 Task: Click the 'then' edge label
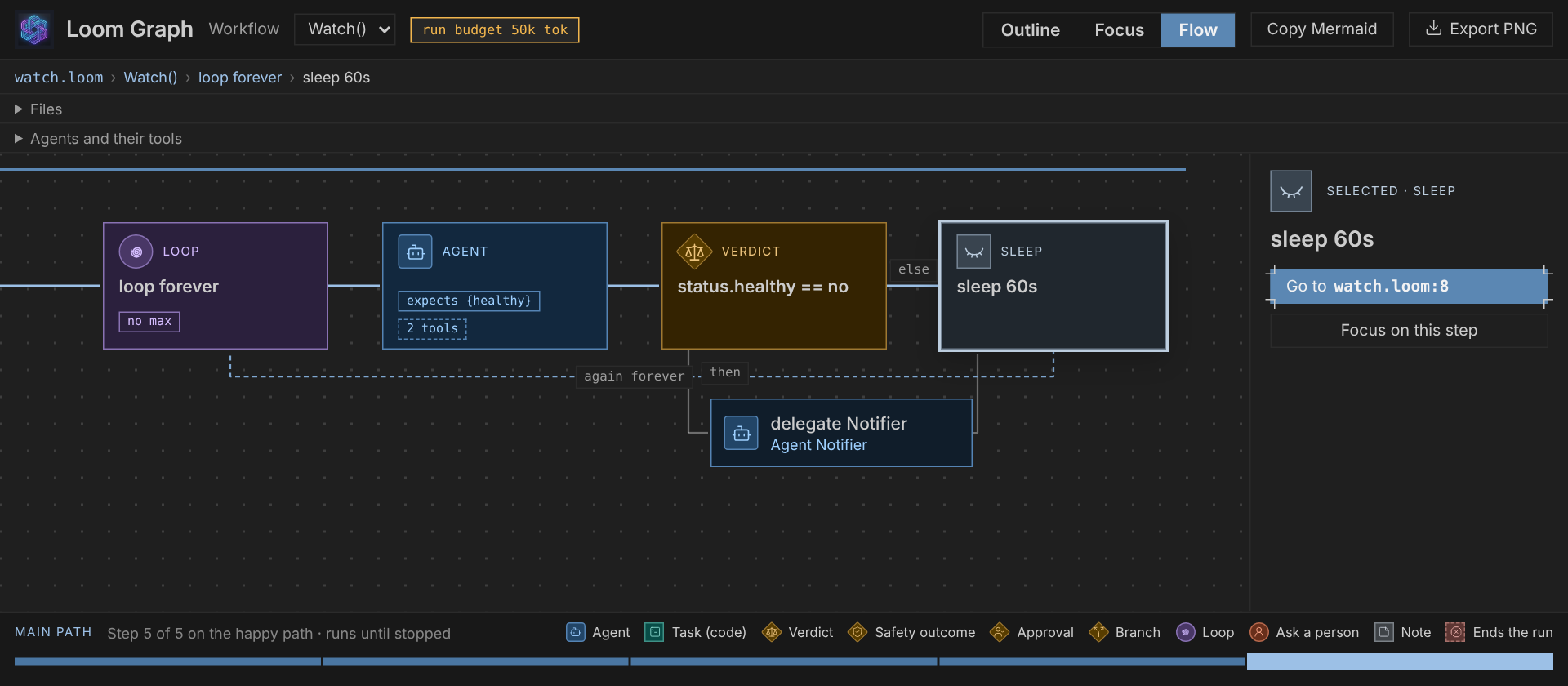[725, 372]
